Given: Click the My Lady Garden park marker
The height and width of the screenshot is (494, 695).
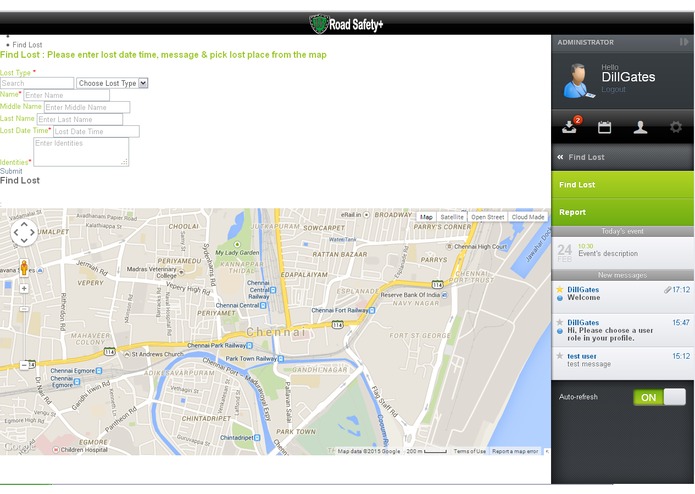Looking at the screenshot, I should pos(237,244).
